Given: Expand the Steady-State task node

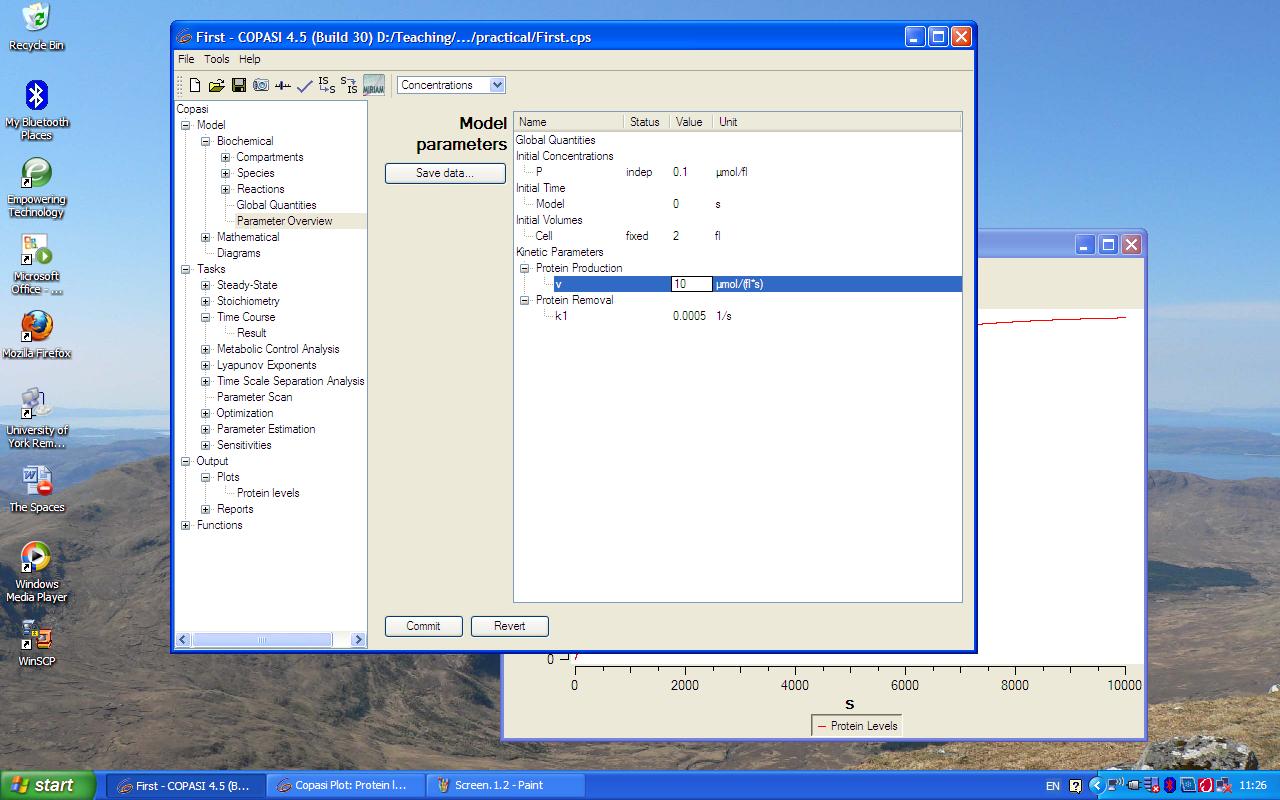Looking at the screenshot, I should pos(206,285).
